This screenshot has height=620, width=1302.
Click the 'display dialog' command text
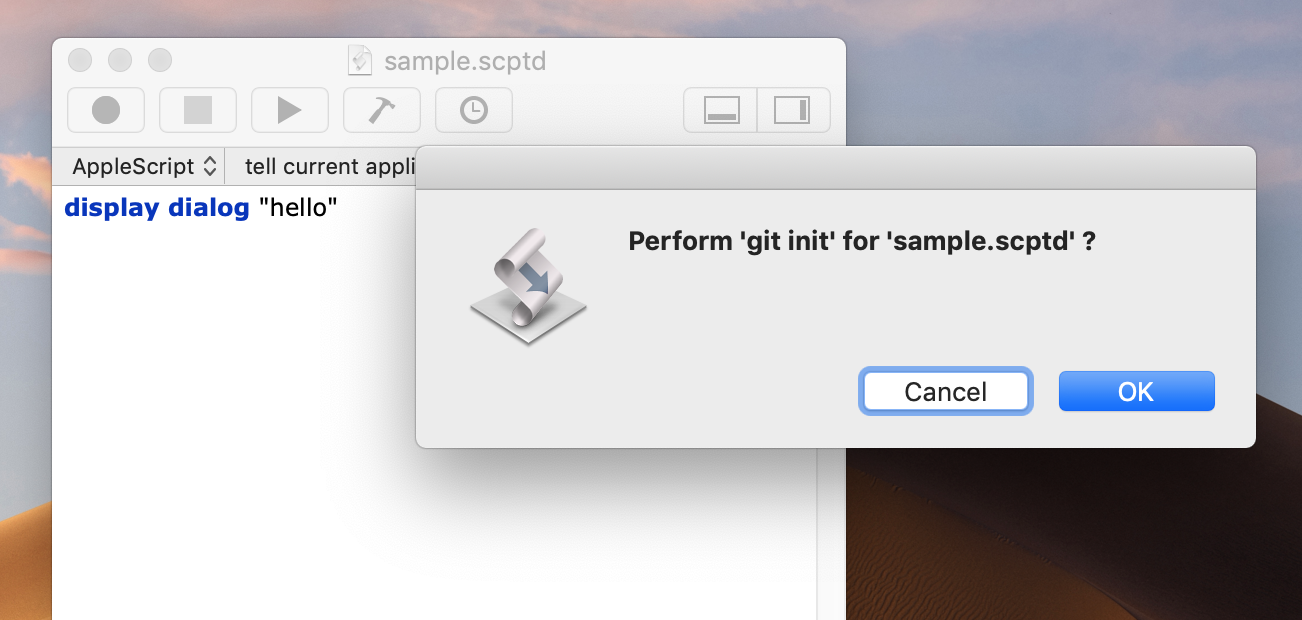(157, 208)
